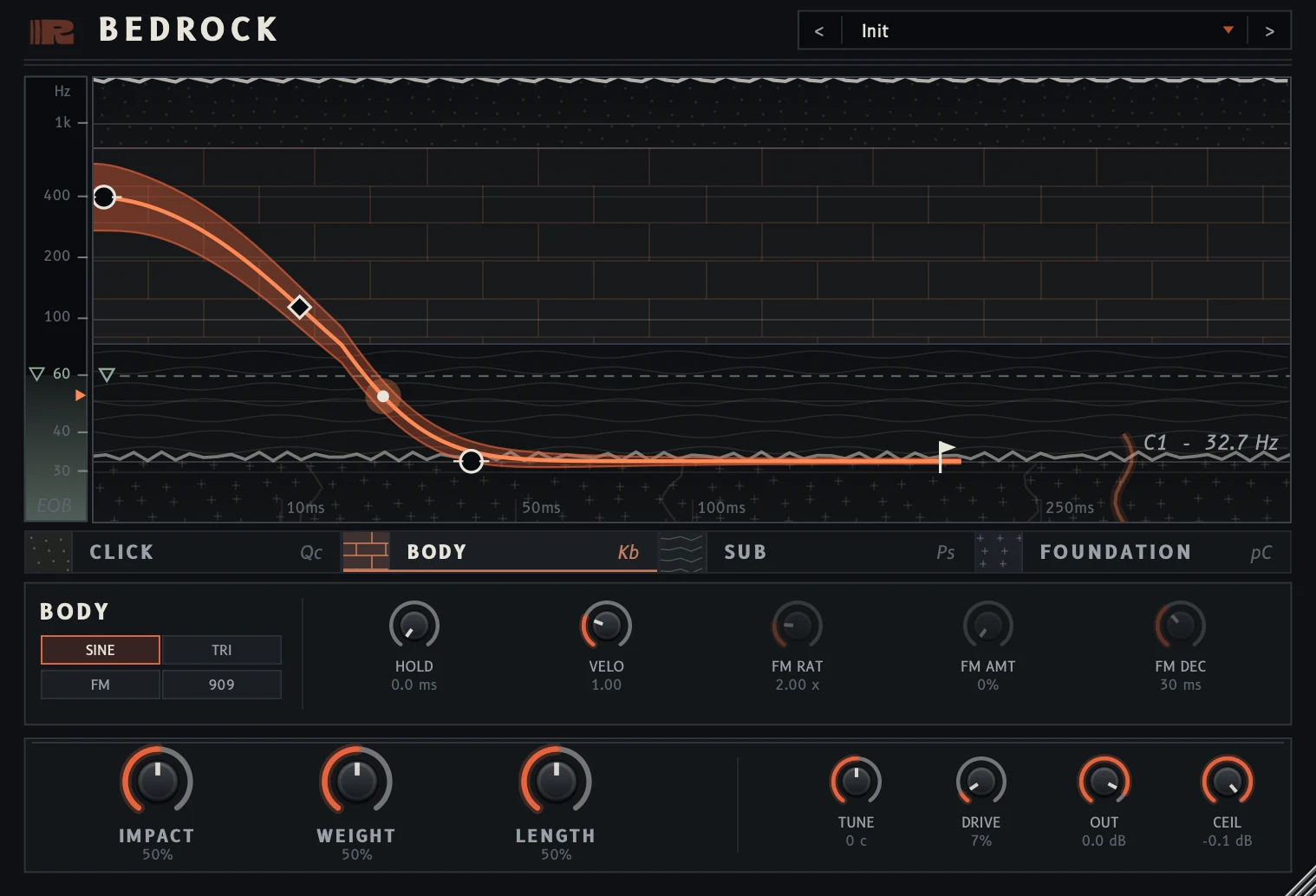
Task: Open the Init preset dropdown arrow
Action: 1228,30
